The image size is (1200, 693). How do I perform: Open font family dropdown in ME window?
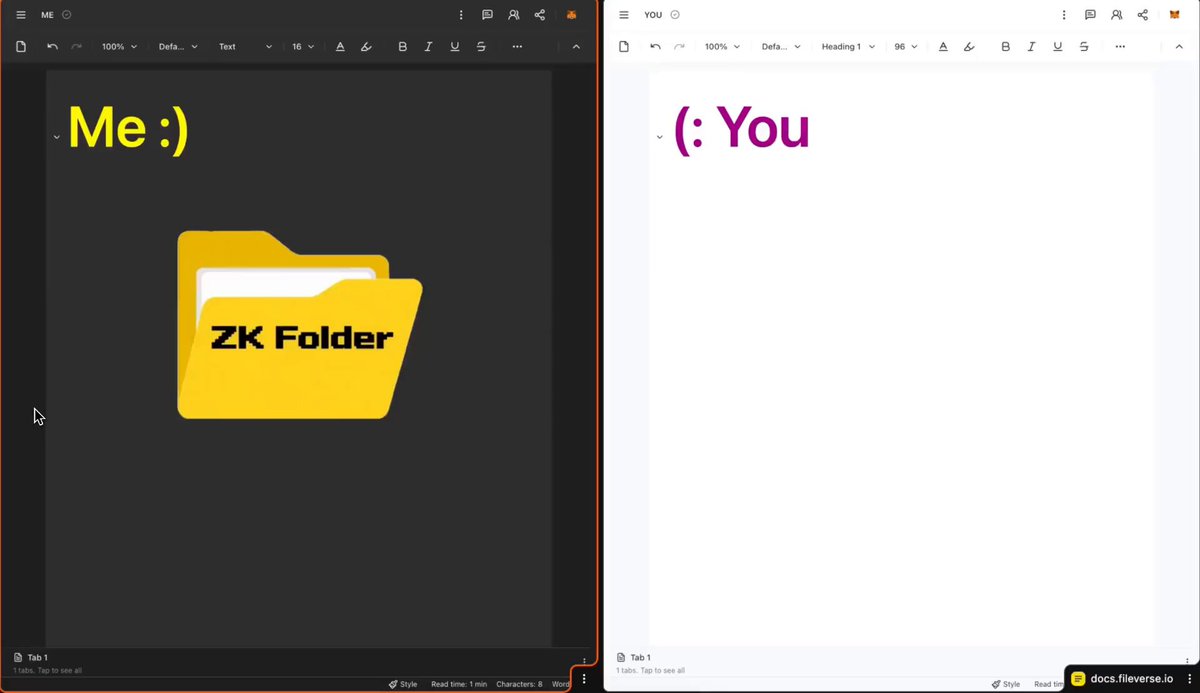(178, 46)
